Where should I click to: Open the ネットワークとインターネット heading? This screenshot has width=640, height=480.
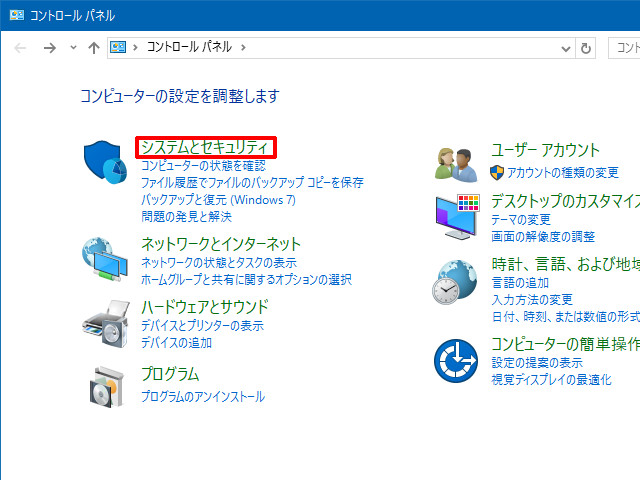tap(221, 244)
